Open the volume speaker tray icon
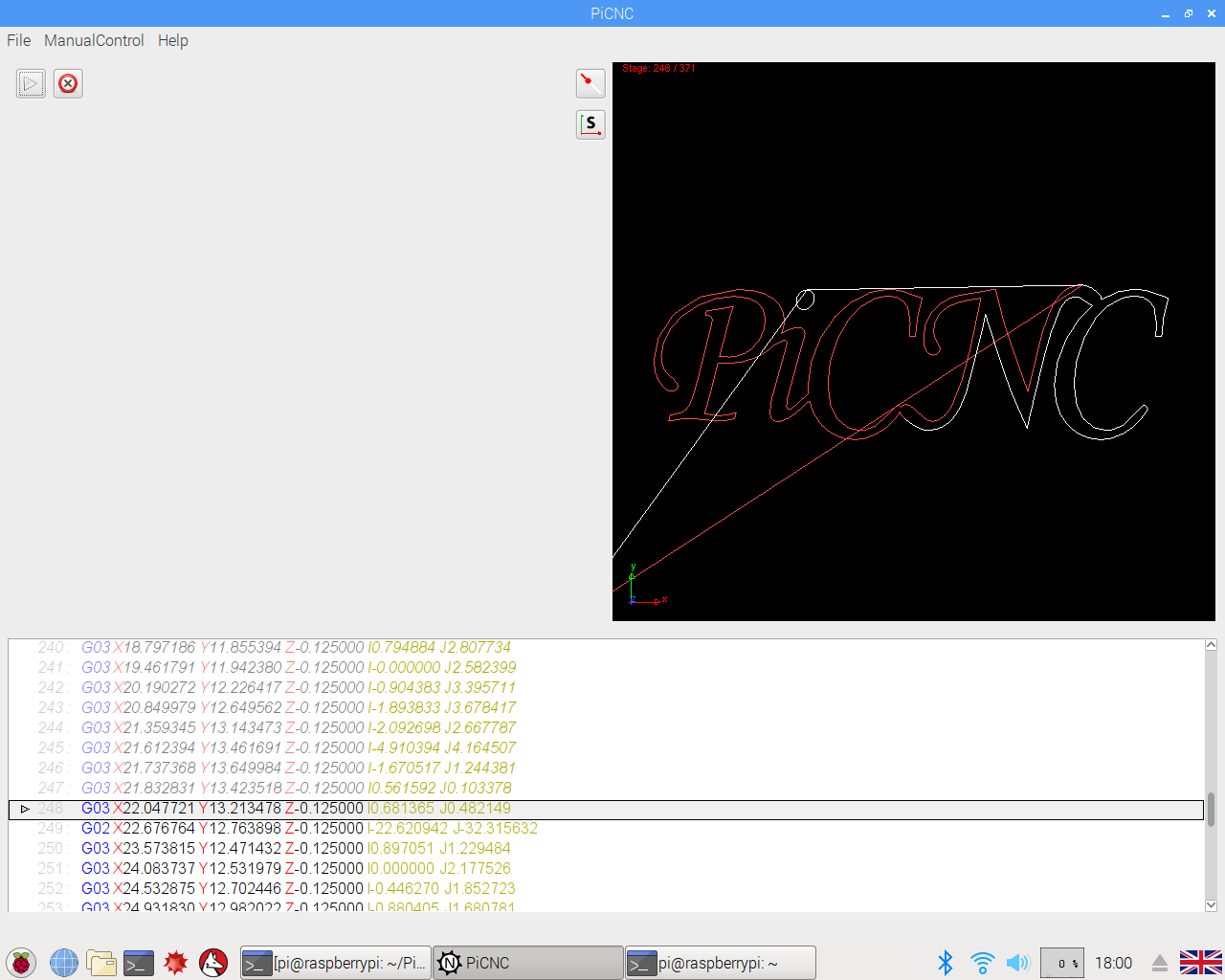 tap(1018, 963)
